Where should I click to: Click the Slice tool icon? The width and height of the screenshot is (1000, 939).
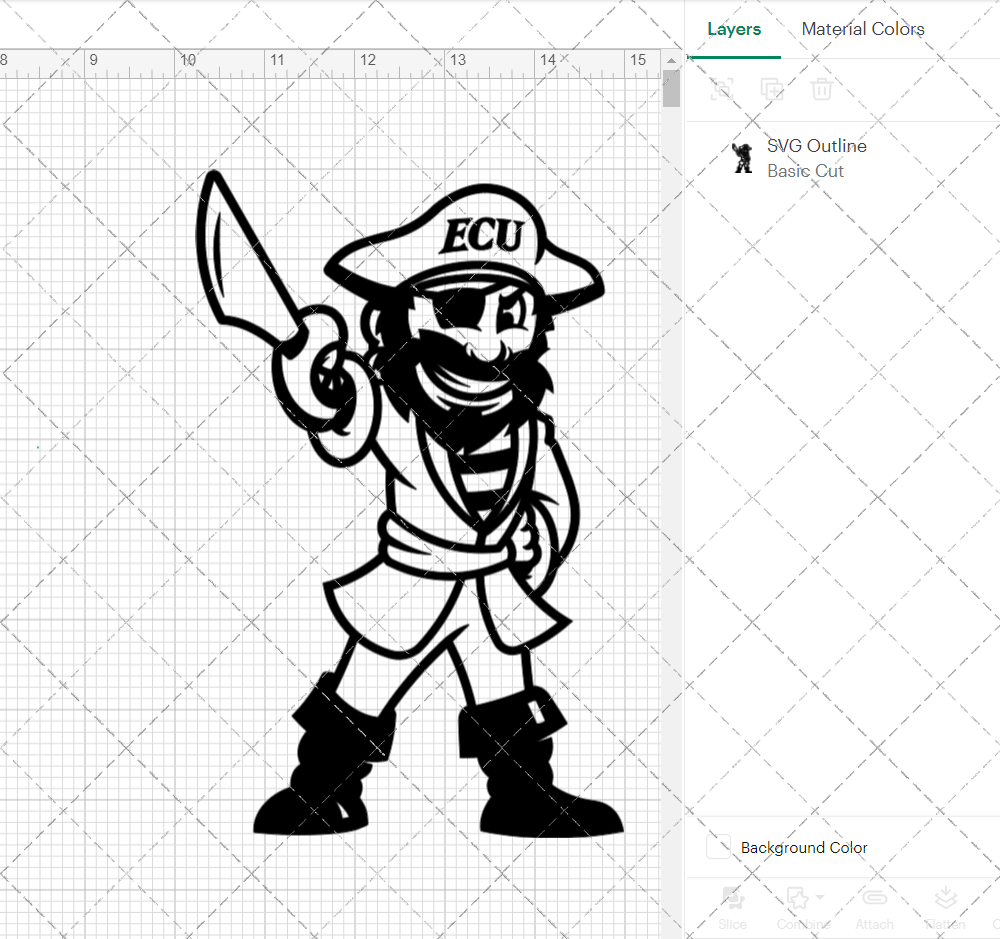(732, 898)
